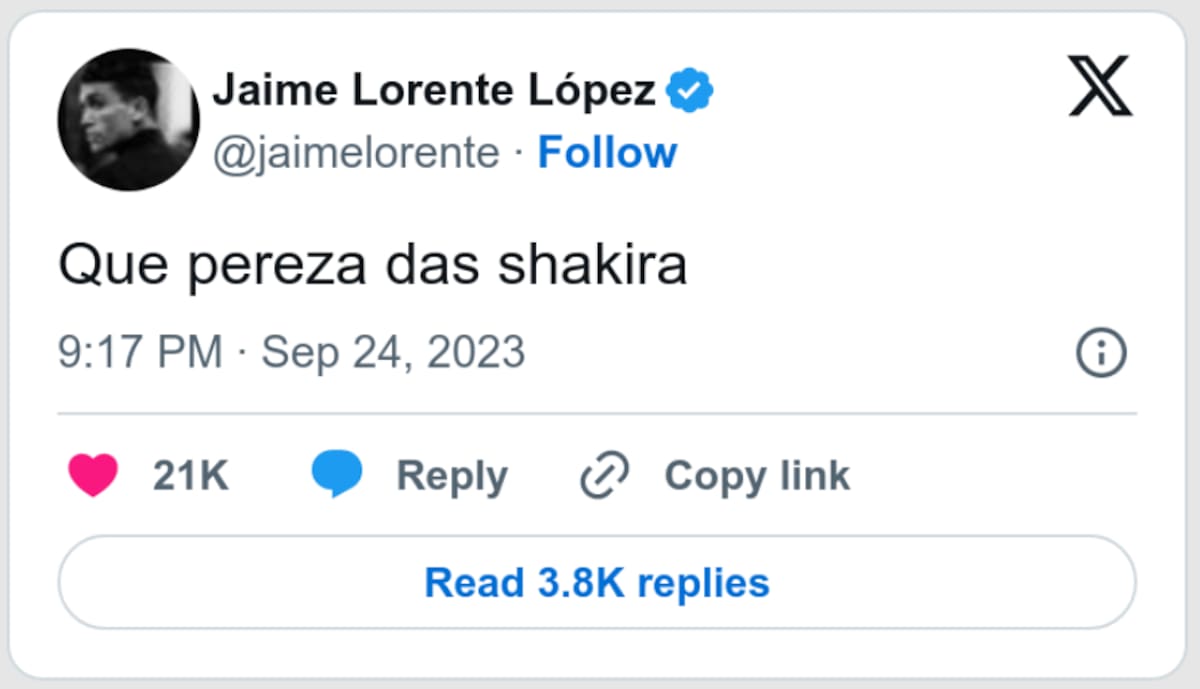Open the Jaime Lorente López display name

pyautogui.click(x=435, y=92)
